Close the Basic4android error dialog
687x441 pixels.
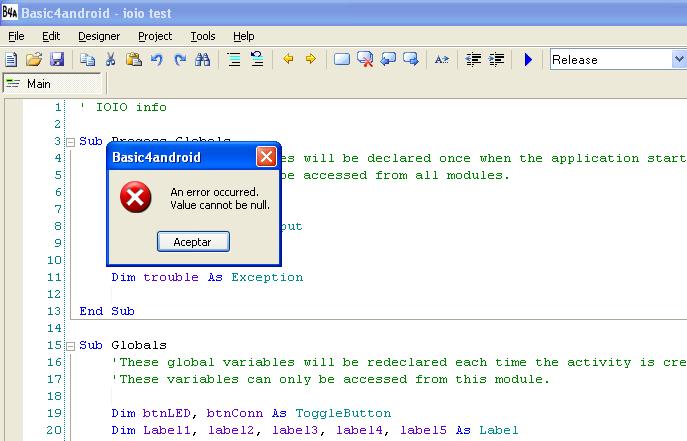click(x=266, y=157)
